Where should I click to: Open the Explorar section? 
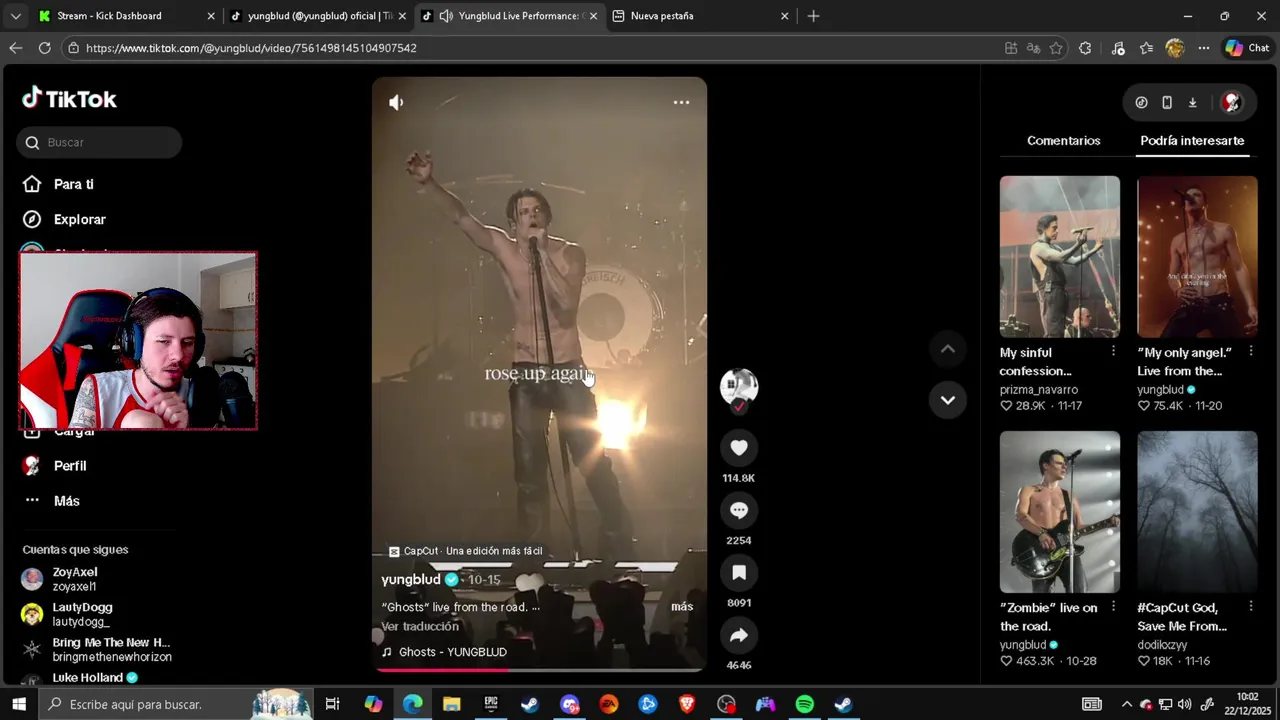click(x=79, y=219)
